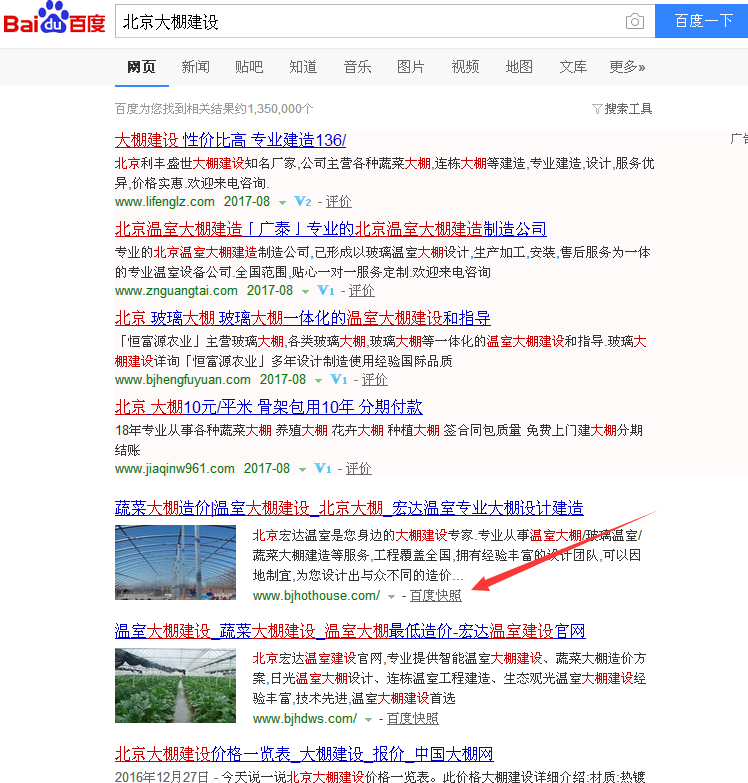This screenshot has height=783, width=748.
Task: Click 评价 link for jiaqinw961.com
Action: (x=359, y=468)
